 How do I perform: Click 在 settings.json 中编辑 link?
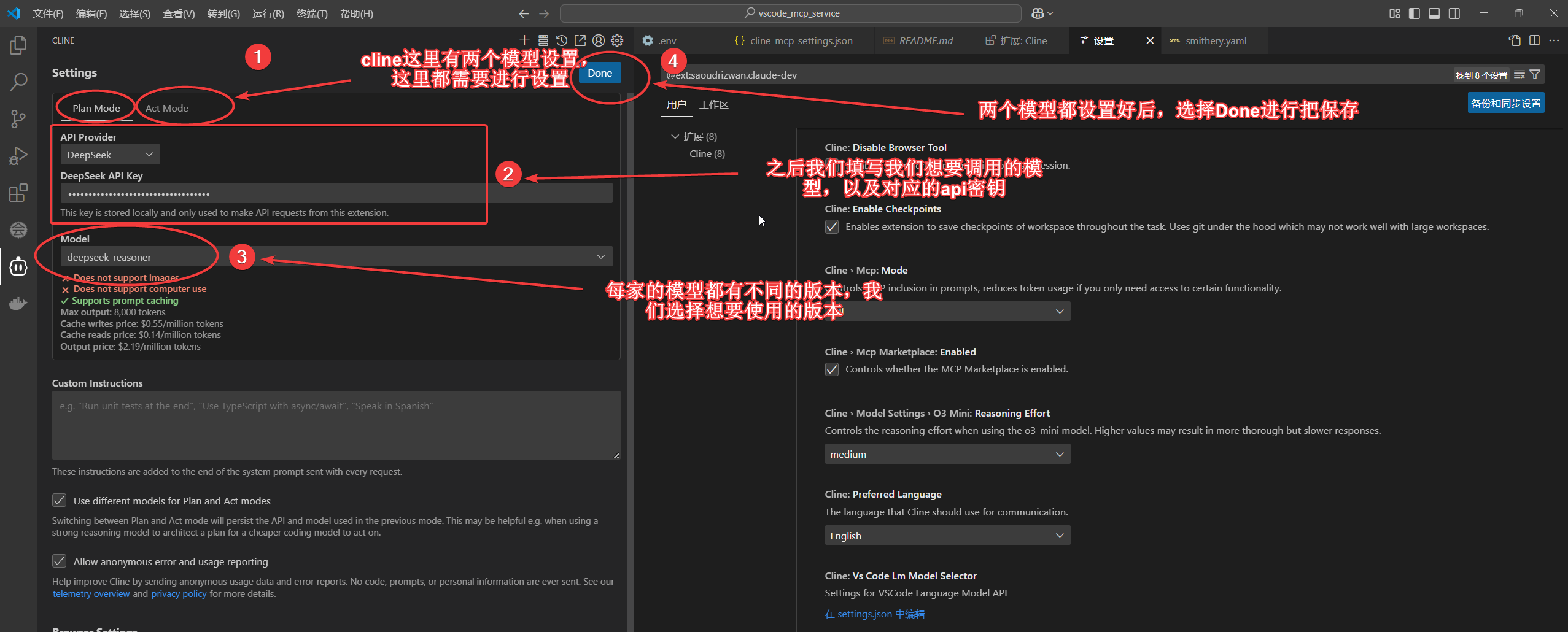click(x=875, y=614)
